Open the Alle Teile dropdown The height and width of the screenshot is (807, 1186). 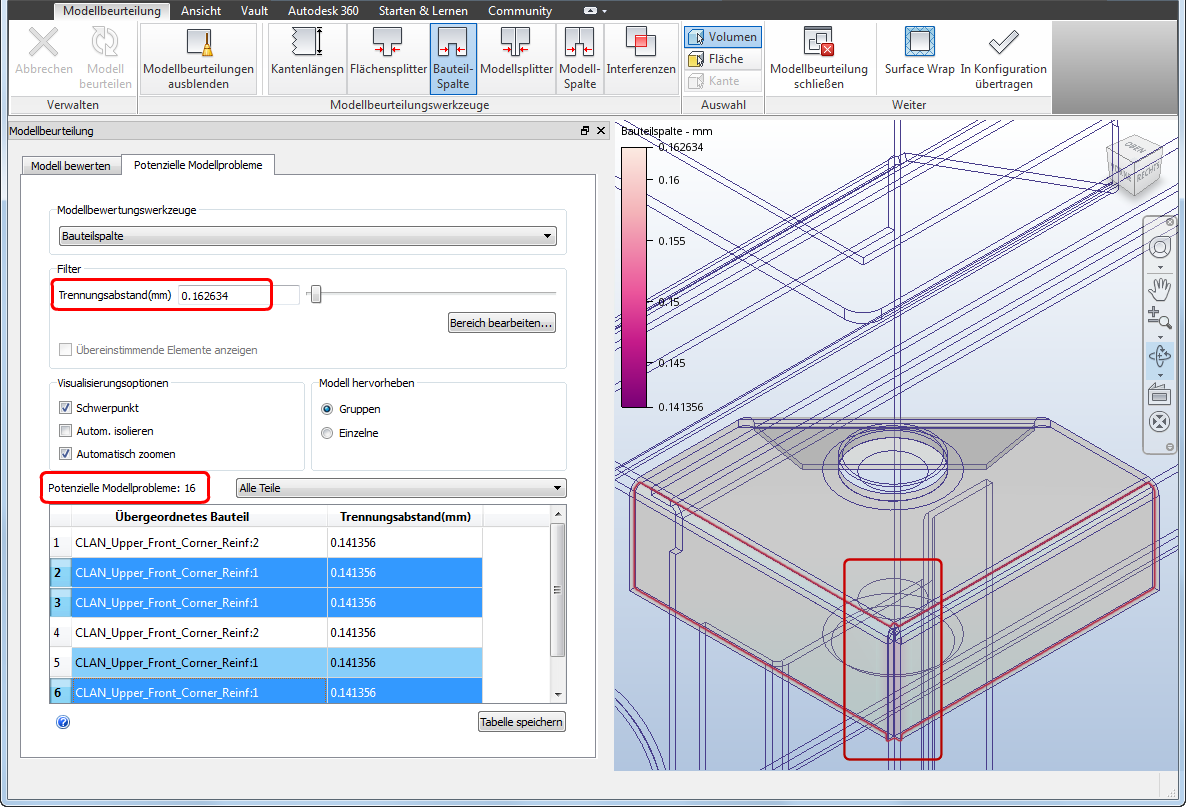pyautogui.click(x=402, y=488)
